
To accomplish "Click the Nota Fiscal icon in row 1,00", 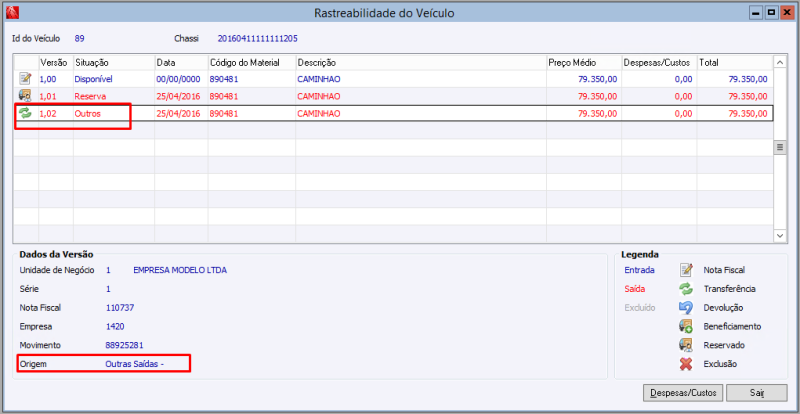I will [x=25, y=79].
